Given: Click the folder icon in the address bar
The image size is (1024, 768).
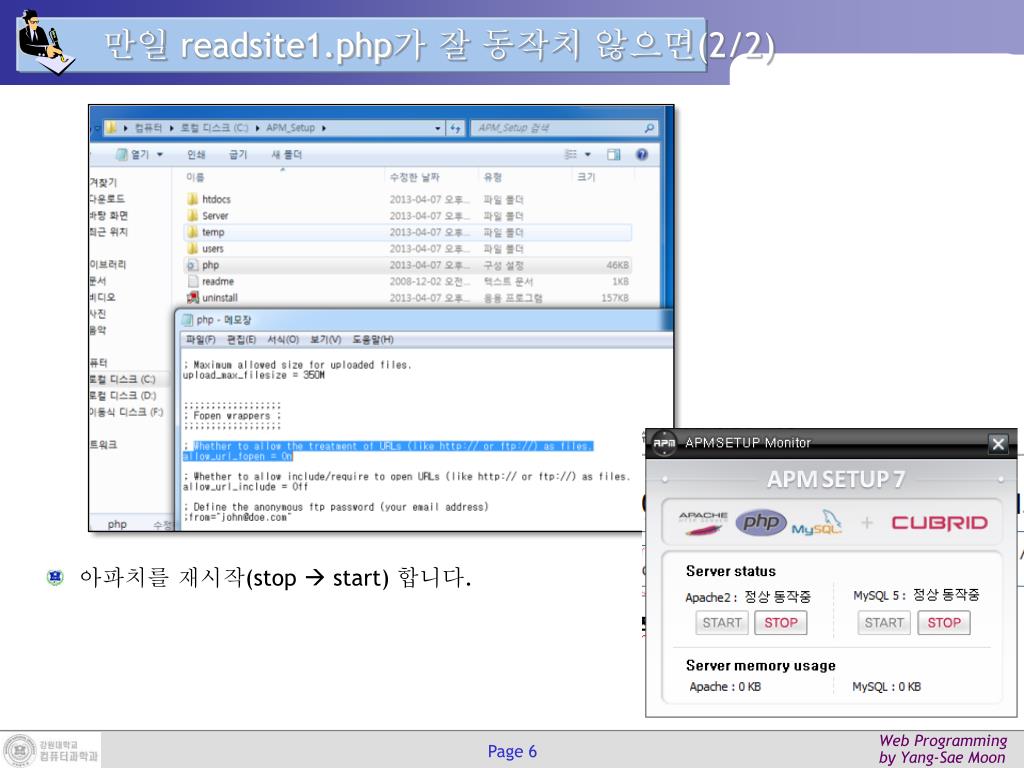Looking at the screenshot, I should coord(111,128).
